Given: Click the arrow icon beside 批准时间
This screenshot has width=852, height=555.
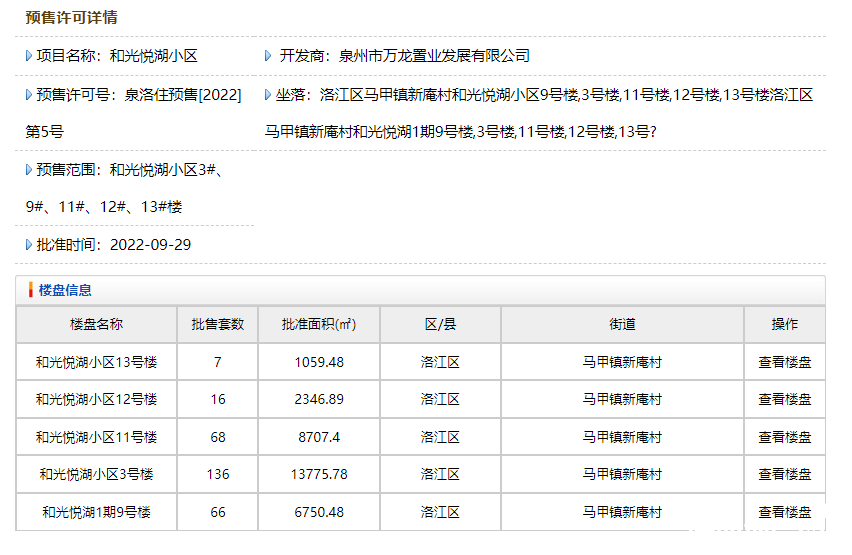Looking at the screenshot, I should pos(29,245).
